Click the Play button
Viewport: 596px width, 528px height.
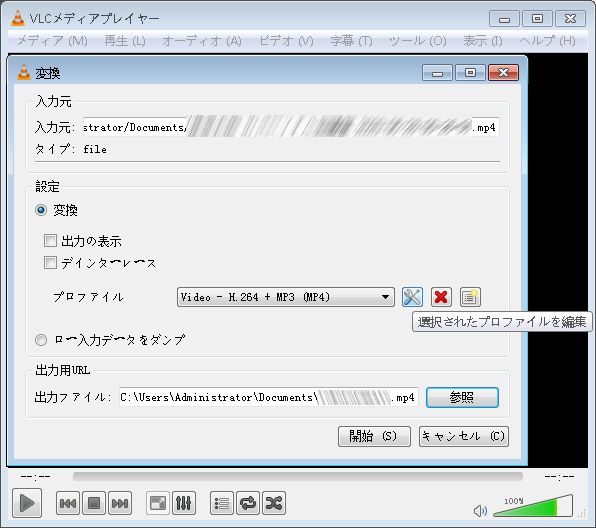click(27, 503)
